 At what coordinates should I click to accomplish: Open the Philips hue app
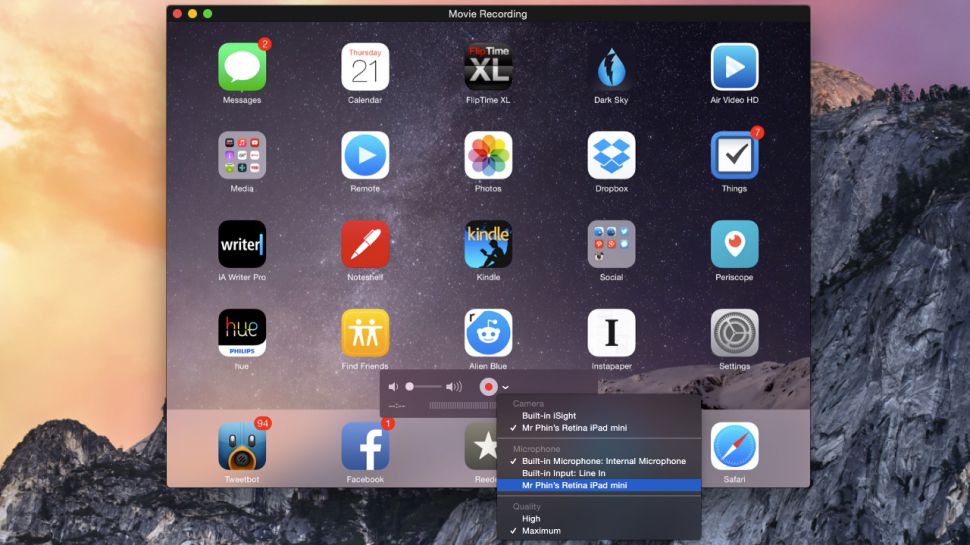click(x=242, y=333)
